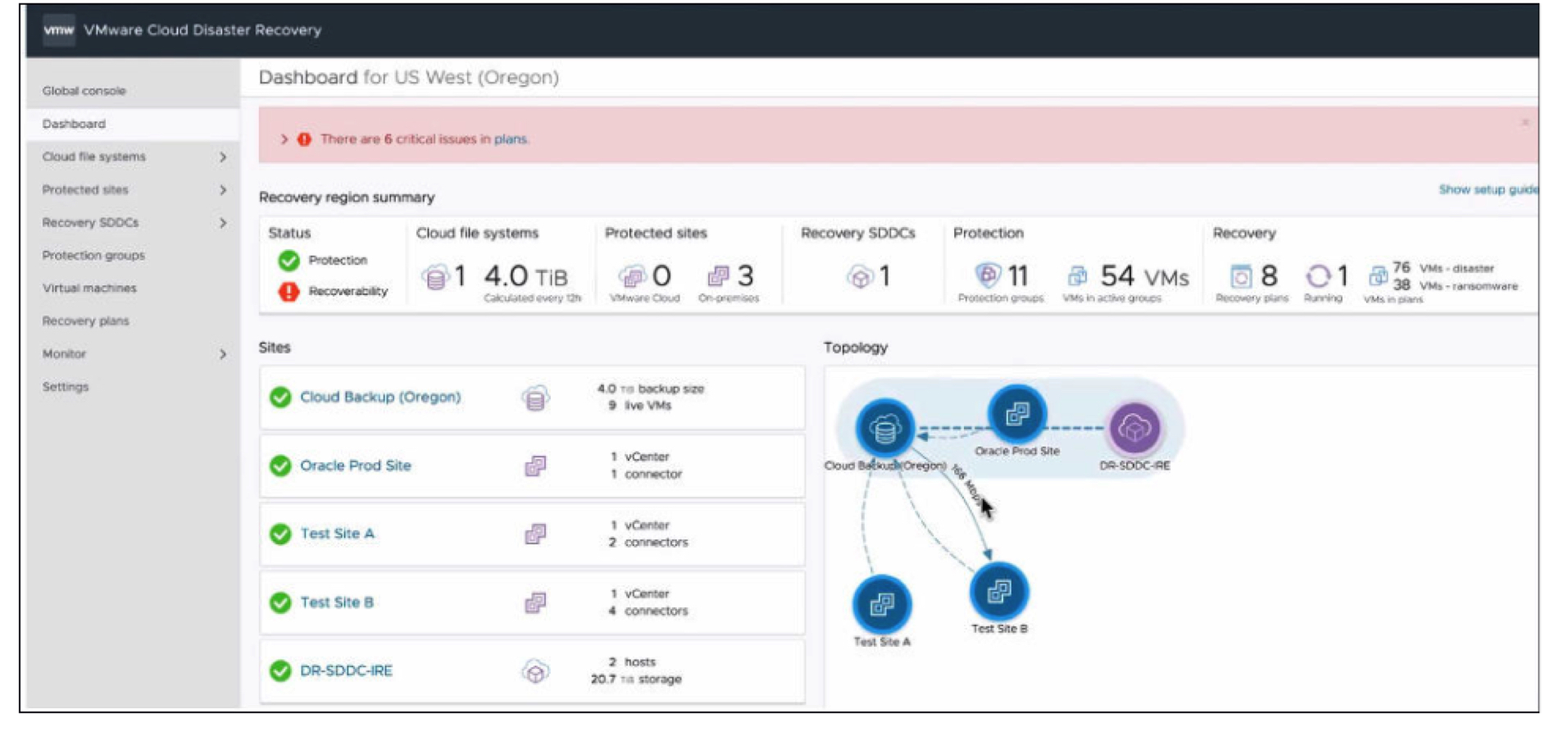Open Oracle Prod Site link
The width and height of the screenshot is (1568, 732).
(x=356, y=466)
